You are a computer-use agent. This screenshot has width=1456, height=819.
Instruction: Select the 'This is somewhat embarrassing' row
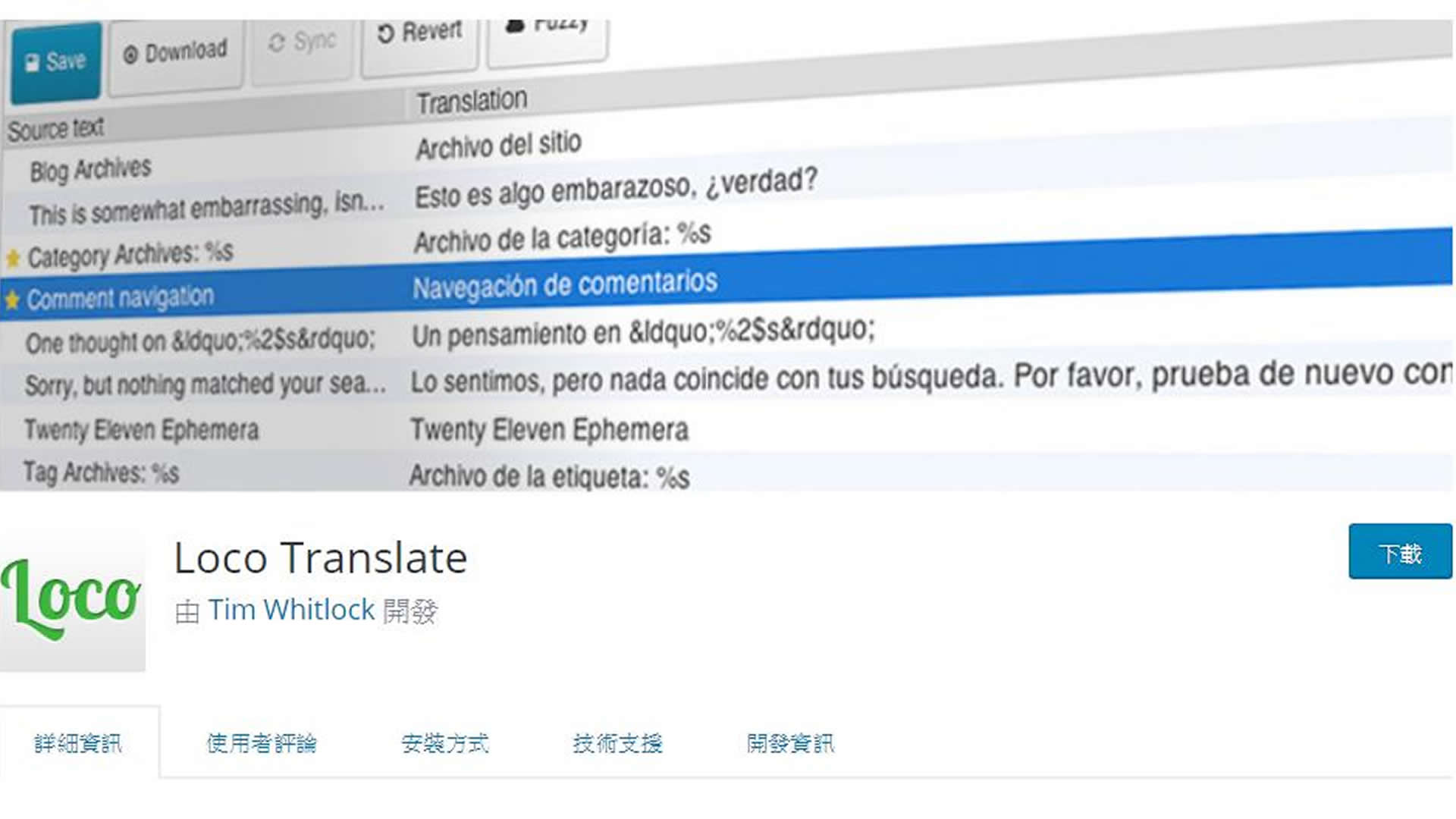point(206,209)
